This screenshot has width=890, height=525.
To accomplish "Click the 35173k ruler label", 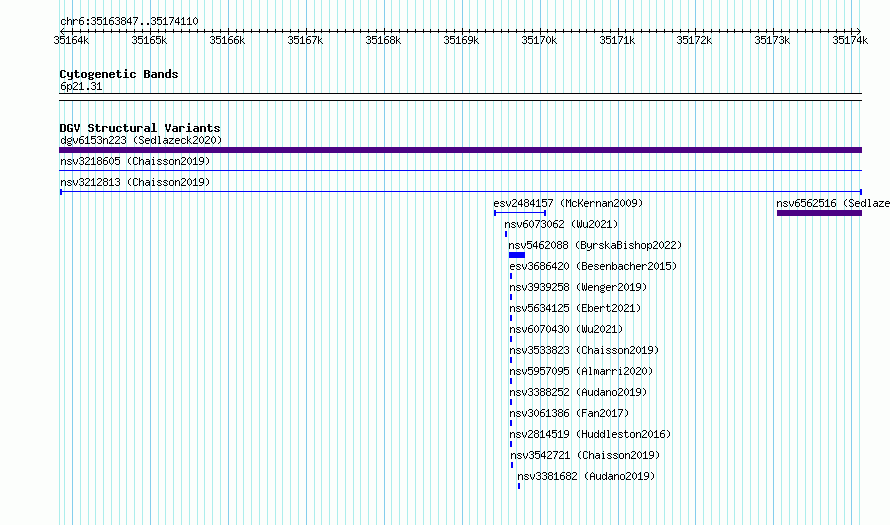I will 772,40.
